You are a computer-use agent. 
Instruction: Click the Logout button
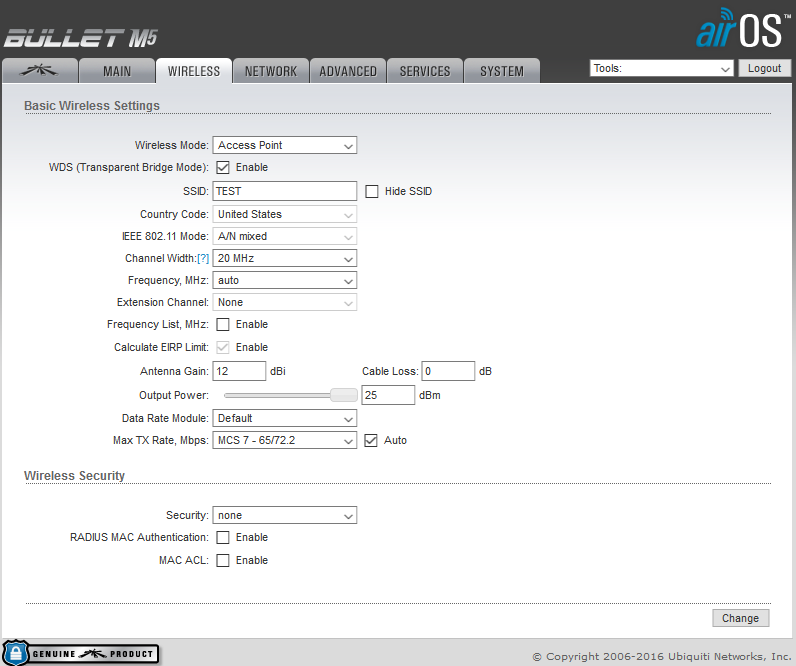coord(764,68)
